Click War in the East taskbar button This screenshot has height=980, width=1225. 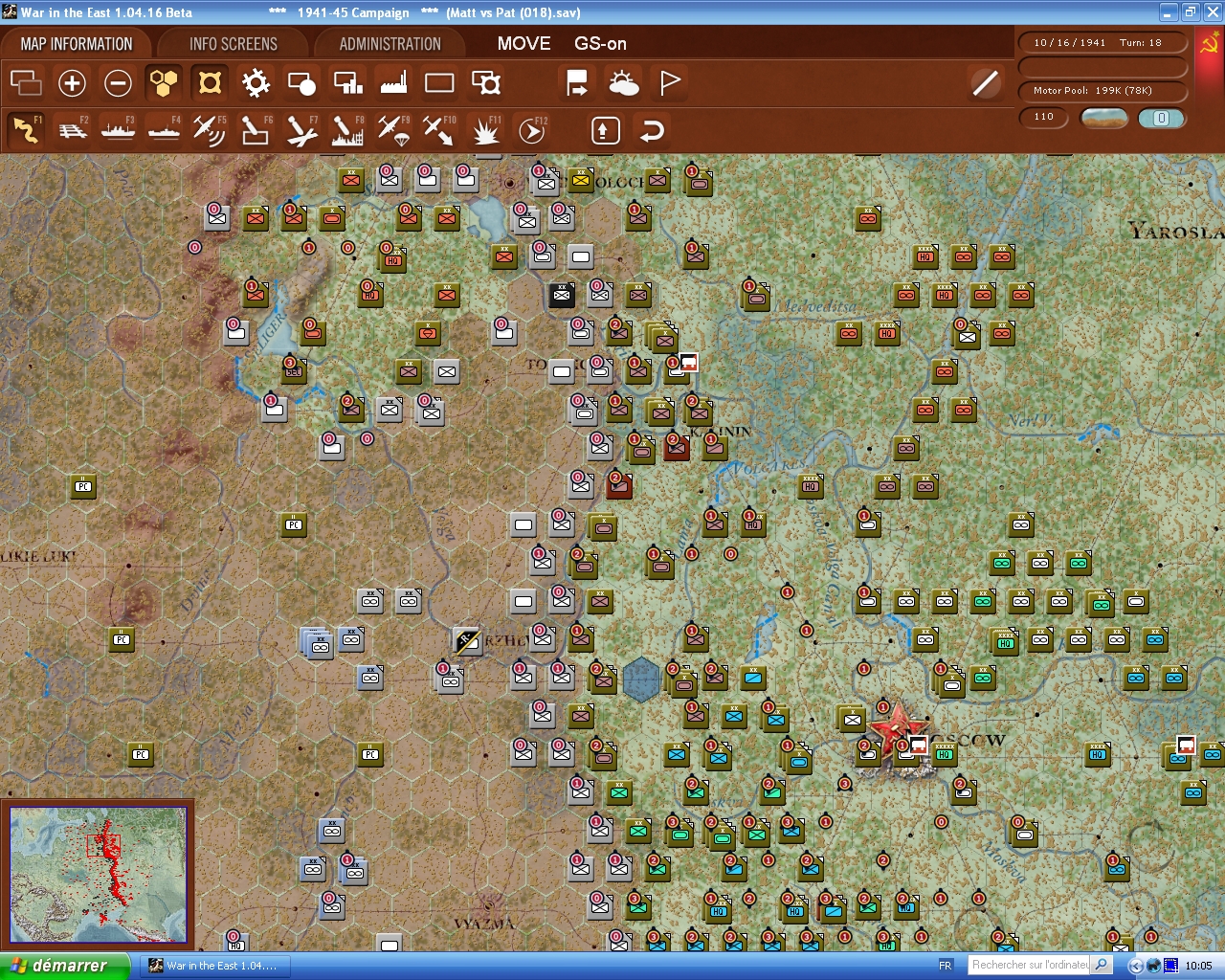(x=213, y=966)
